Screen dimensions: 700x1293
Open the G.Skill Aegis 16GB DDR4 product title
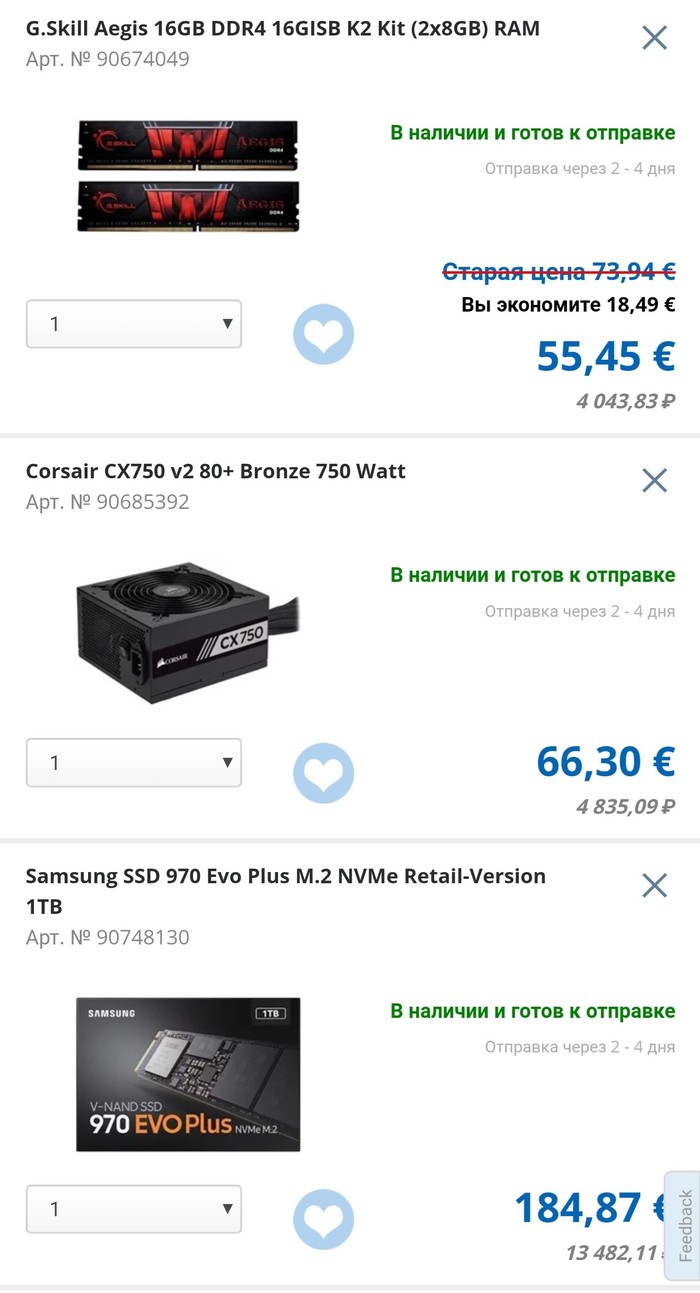(x=282, y=28)
